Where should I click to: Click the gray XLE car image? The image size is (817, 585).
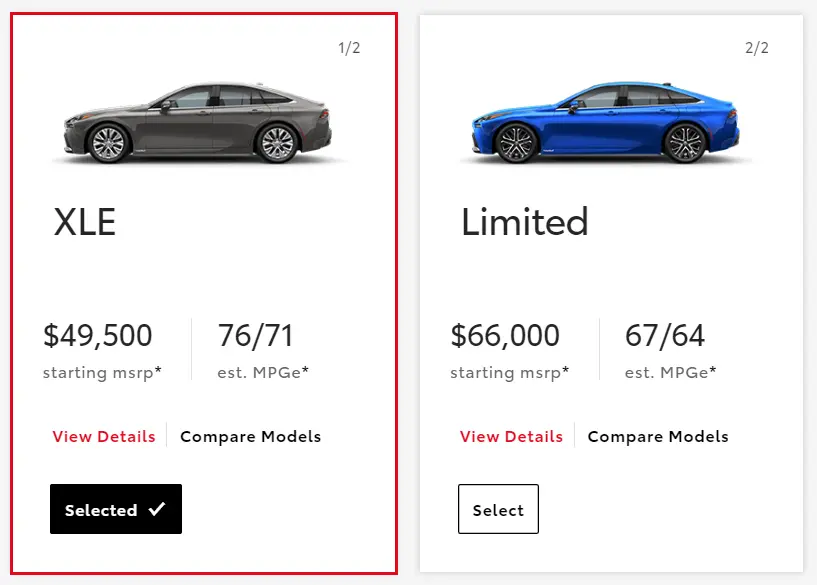(198, 123)
